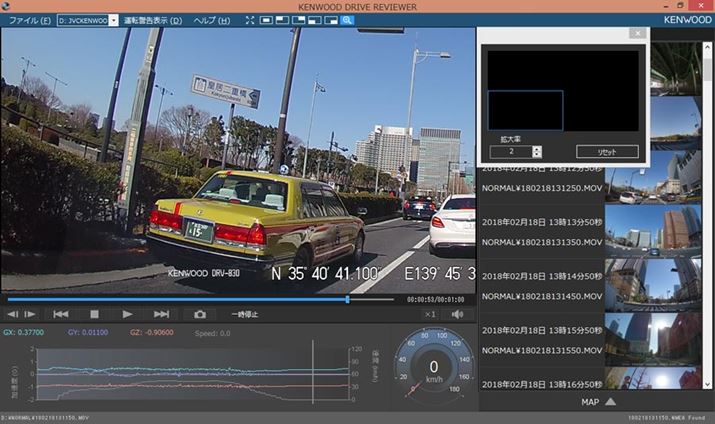Toggle the ×1 playback speed button
Screen dimensions: 715x424
430,314
